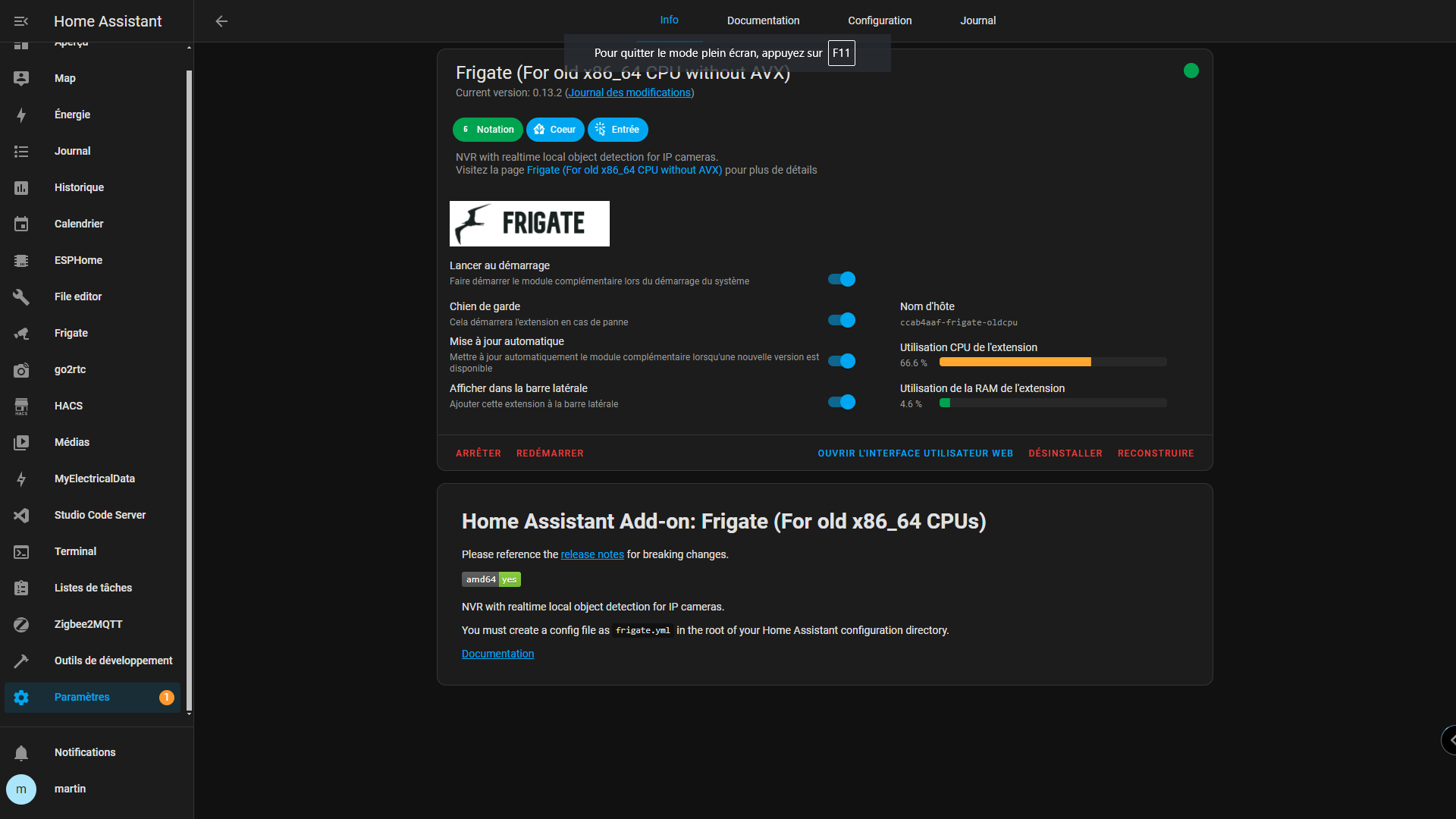This screenshot has height=819, width=1456.
Task: Open the ESPHome chip icon
Action: pos(21,260)
